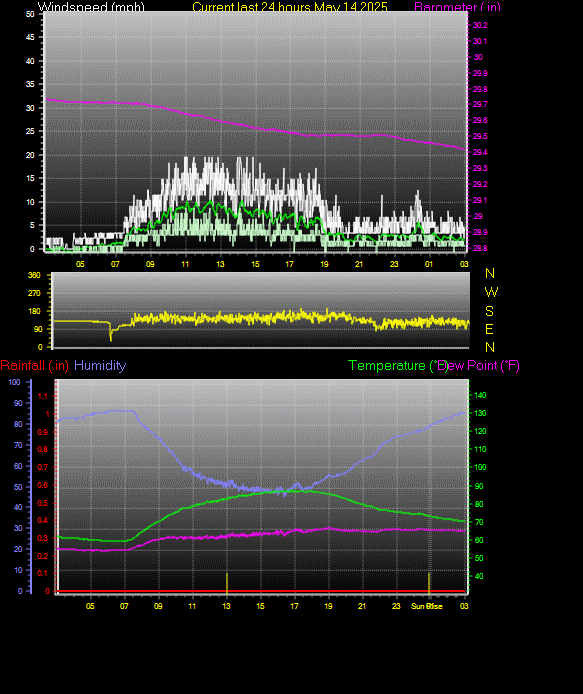This screenshot has height=694, width=583.
Task: Click the 140 temperature scale value
Action: point(480,395)
